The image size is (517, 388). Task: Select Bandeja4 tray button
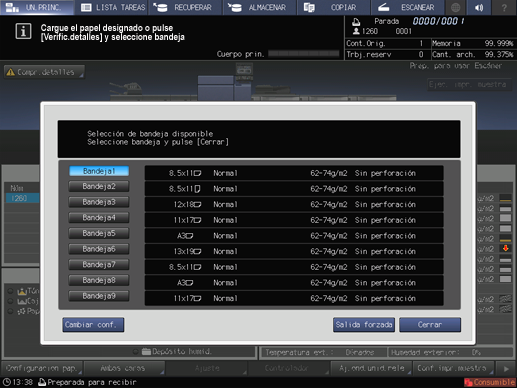tap(99, 218)
